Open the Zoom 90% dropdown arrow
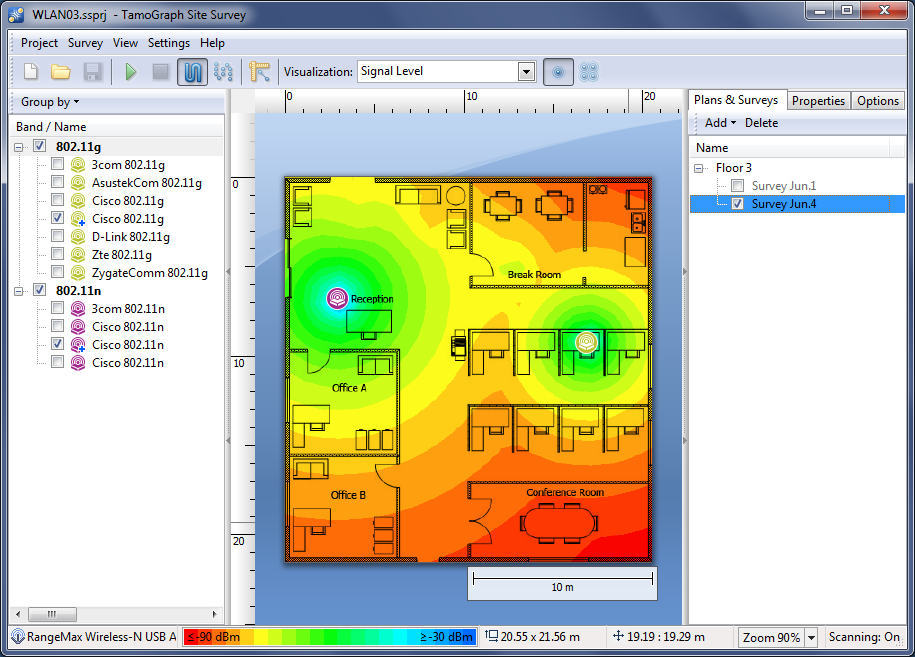Image resolution: width=915 pixels, height=657 pixels. coord(811,637)
